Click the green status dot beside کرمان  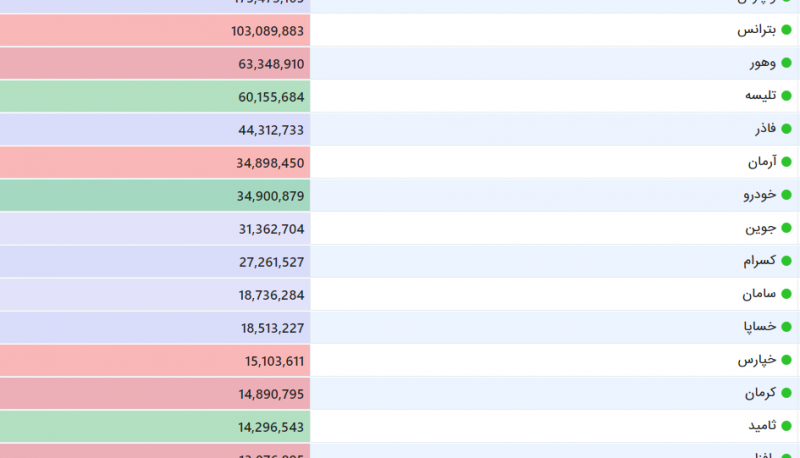point(786,393)
